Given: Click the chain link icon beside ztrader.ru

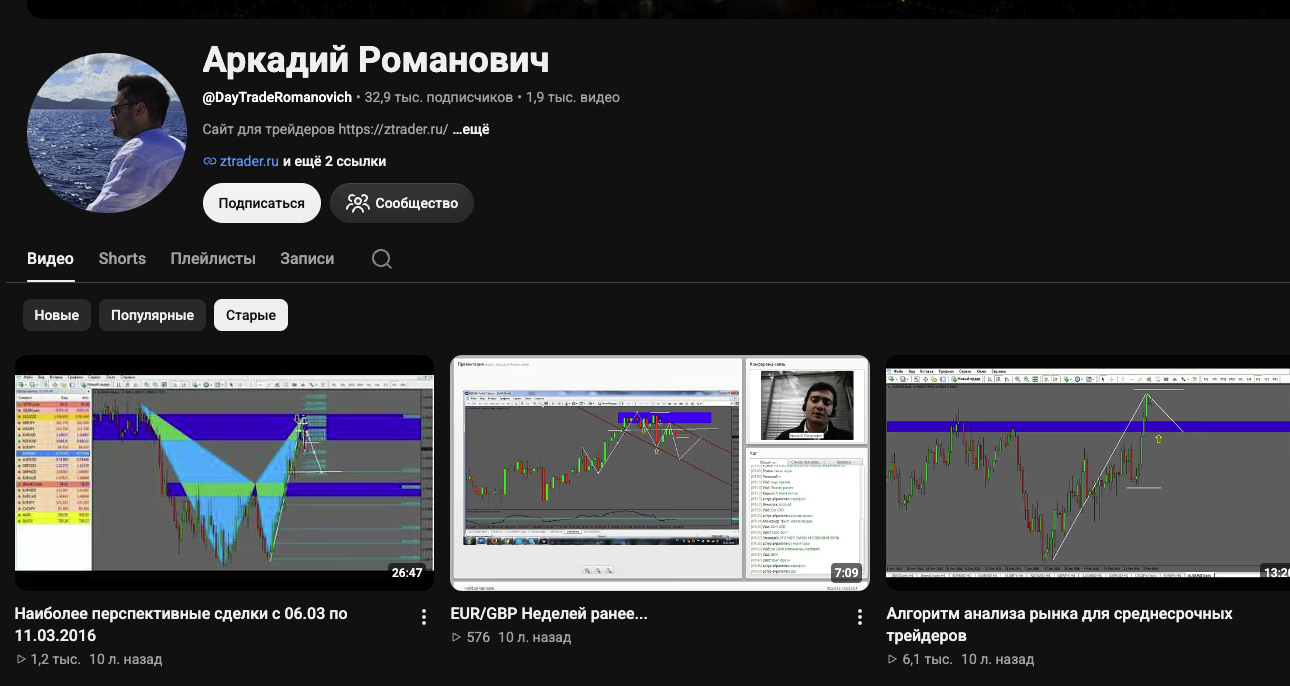Looking at the screenshot, I should tap(209, 161).
